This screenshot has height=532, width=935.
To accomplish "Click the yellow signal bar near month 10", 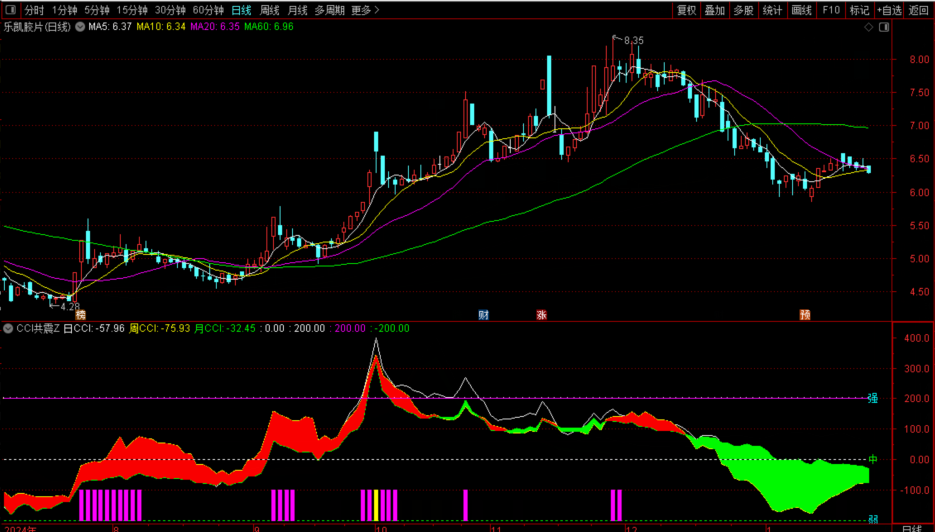I will [x=376, y=505].
